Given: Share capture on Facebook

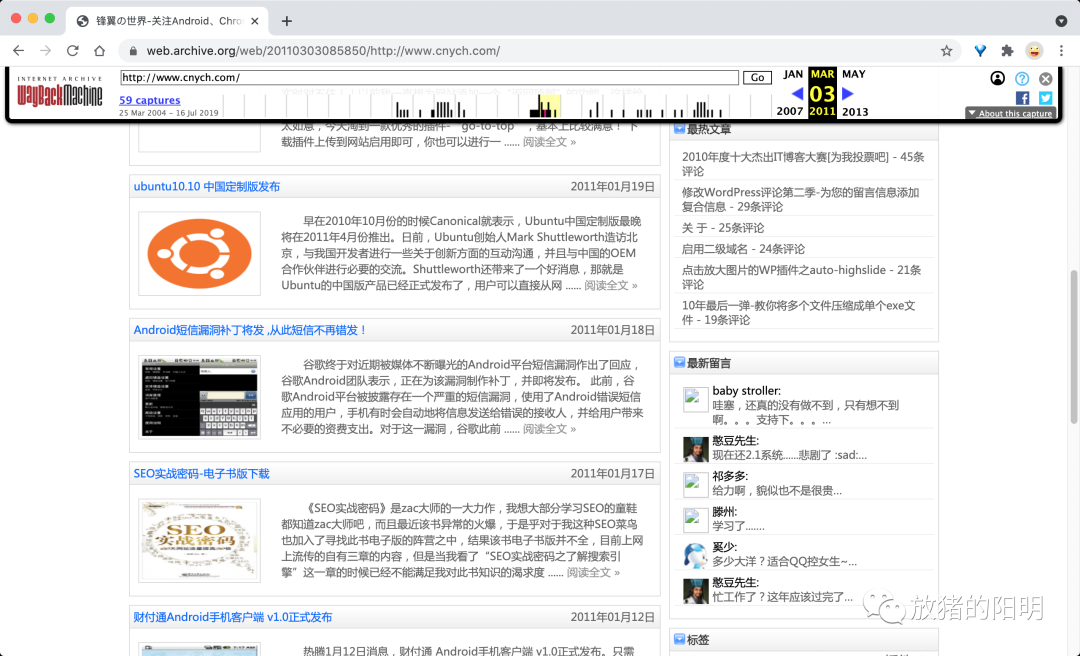Looking at the screenshot, I should tap(1022, 98).
